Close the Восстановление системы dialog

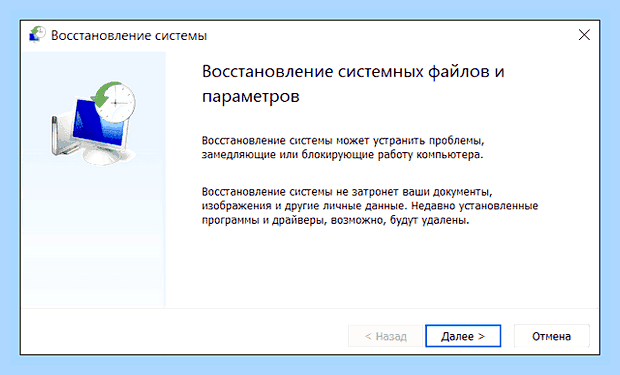(x=584, y=35)
